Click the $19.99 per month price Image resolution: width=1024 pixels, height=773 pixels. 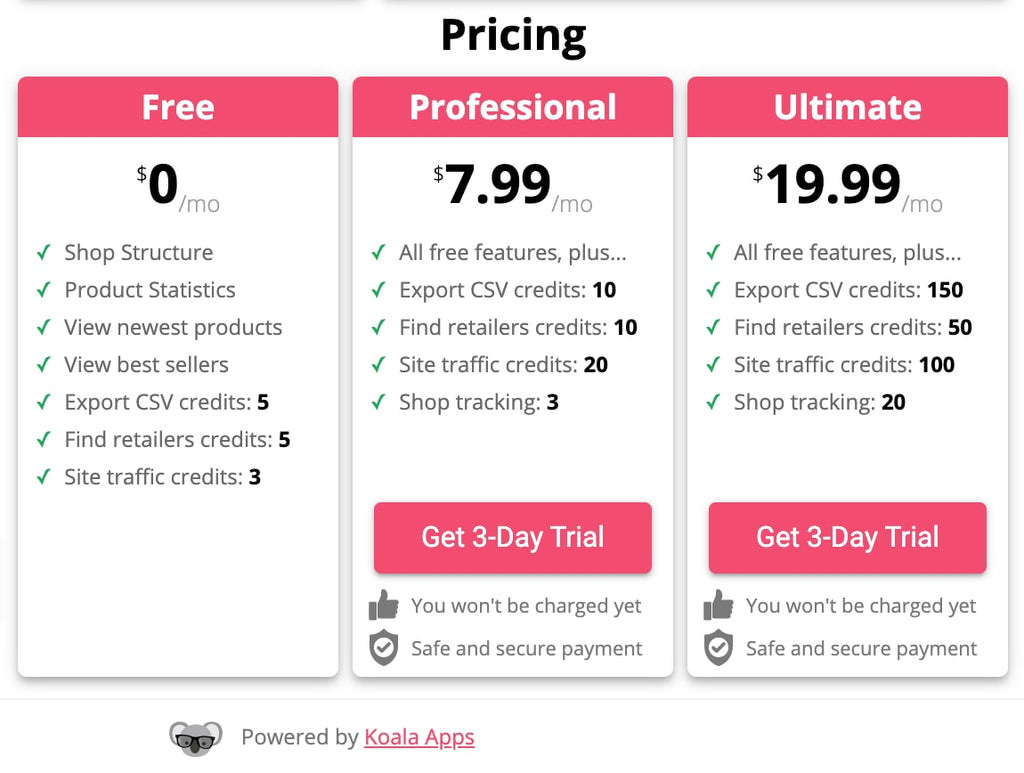848,185
